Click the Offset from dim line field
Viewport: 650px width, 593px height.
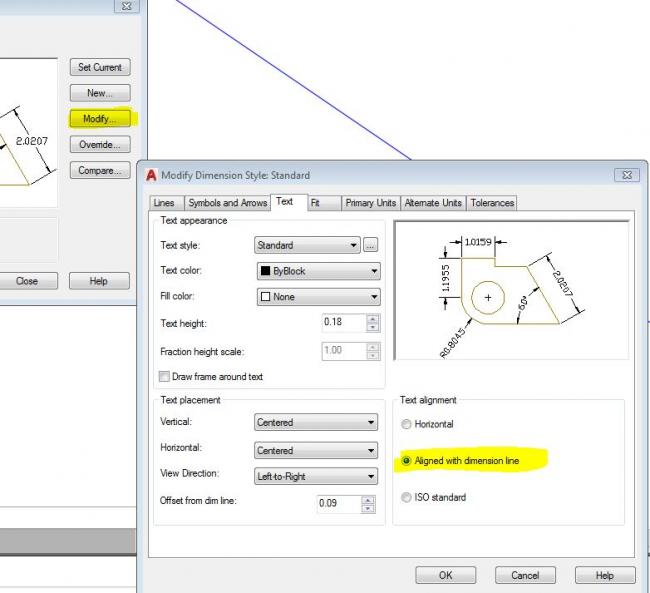click(339, 504)
